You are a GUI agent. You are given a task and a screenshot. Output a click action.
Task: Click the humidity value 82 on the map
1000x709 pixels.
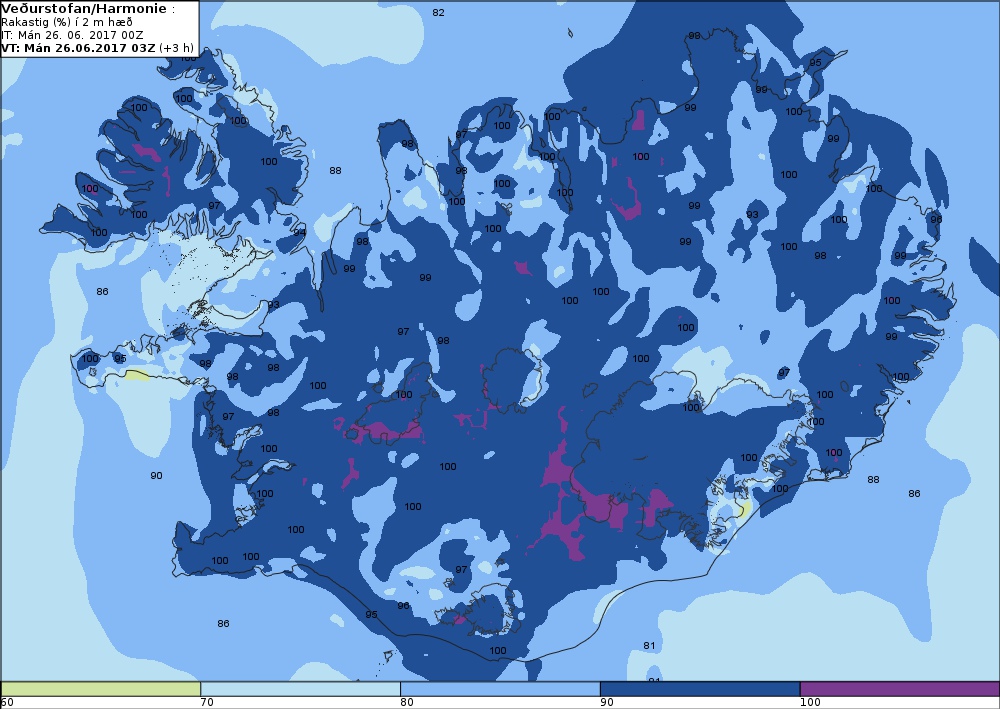[438, 13]
